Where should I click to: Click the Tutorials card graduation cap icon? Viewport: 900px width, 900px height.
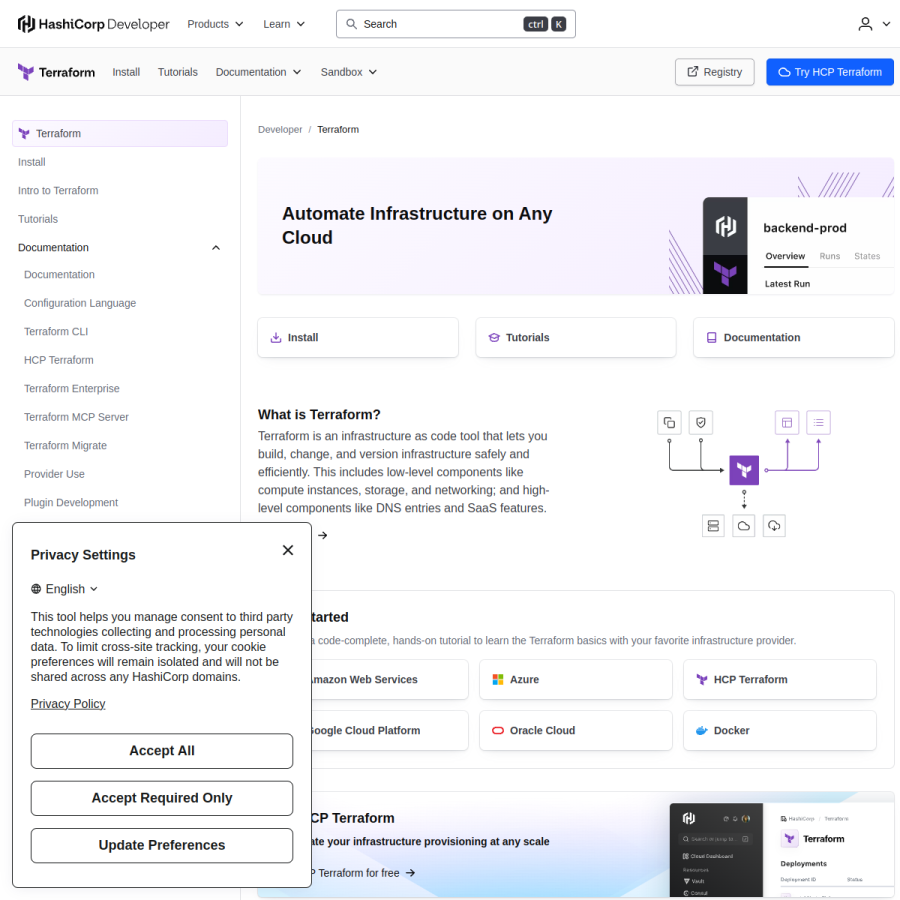[494, 338]
